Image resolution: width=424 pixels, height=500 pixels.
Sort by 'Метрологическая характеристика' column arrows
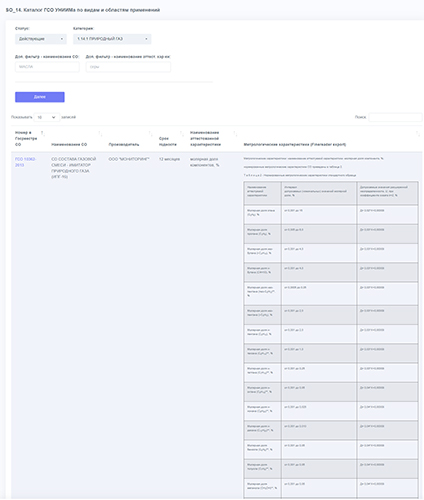[x=417, y=133]
